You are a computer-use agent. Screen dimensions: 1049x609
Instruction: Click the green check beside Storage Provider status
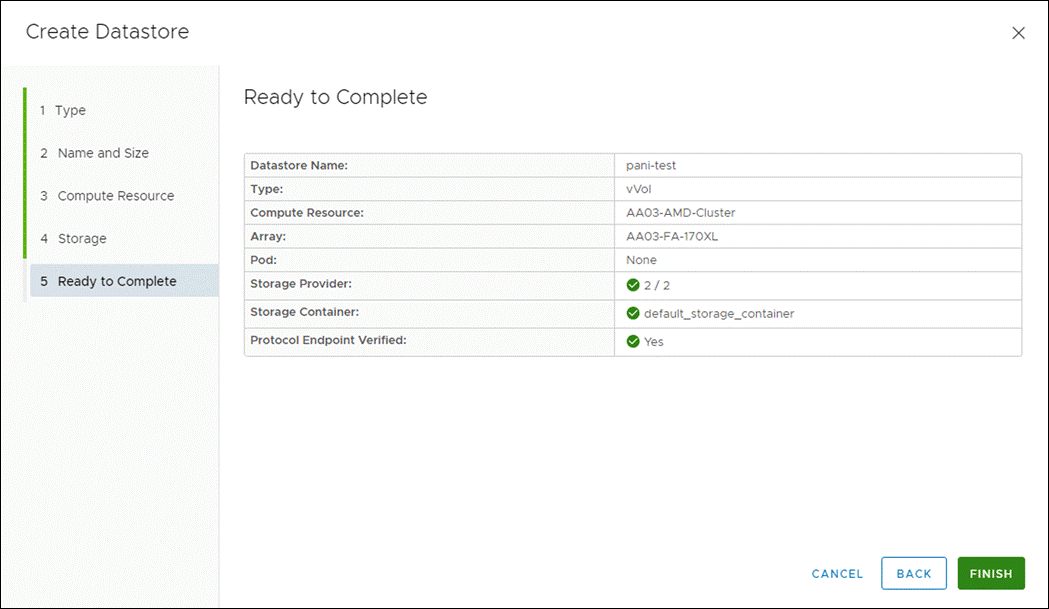pos(633,284)
